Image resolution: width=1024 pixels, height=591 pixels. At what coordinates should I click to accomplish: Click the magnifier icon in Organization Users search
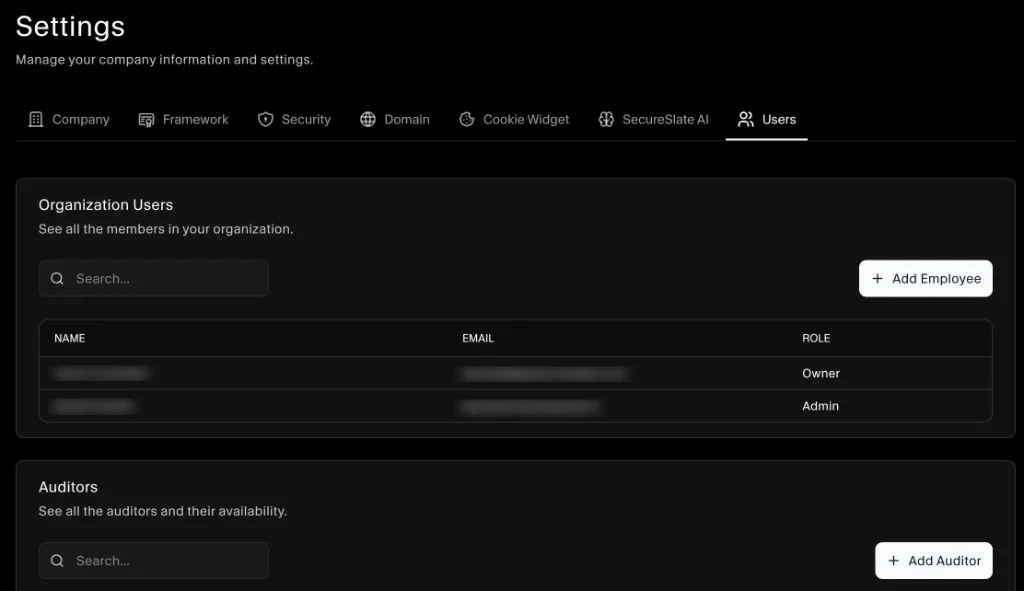point(57,278)
